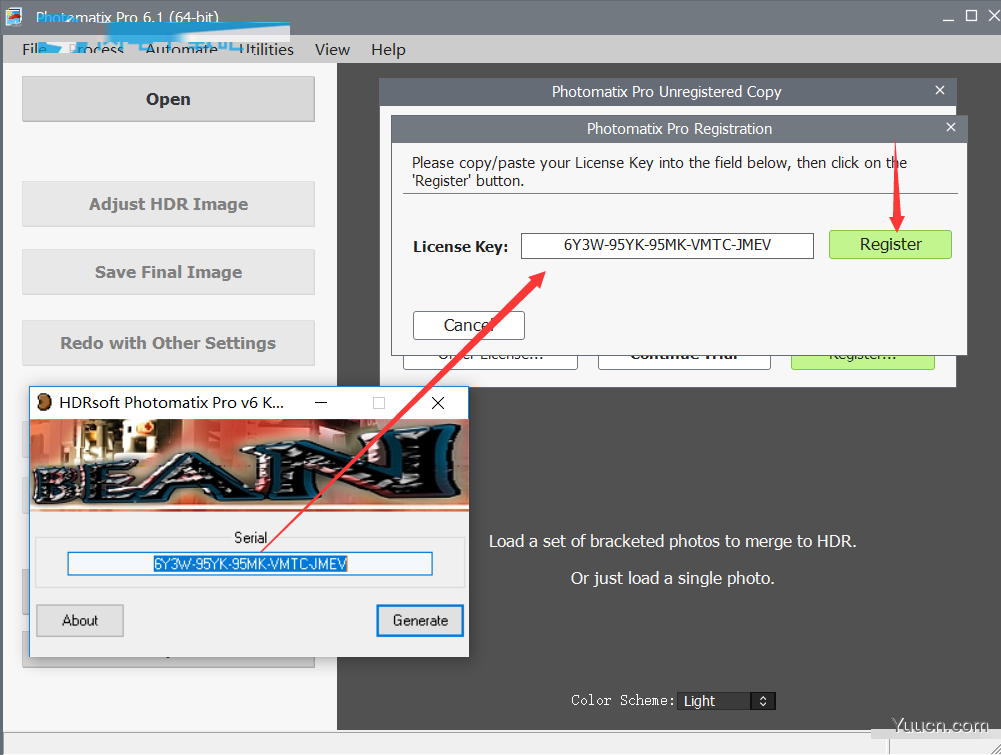Click the Generate button

point(420,620)
